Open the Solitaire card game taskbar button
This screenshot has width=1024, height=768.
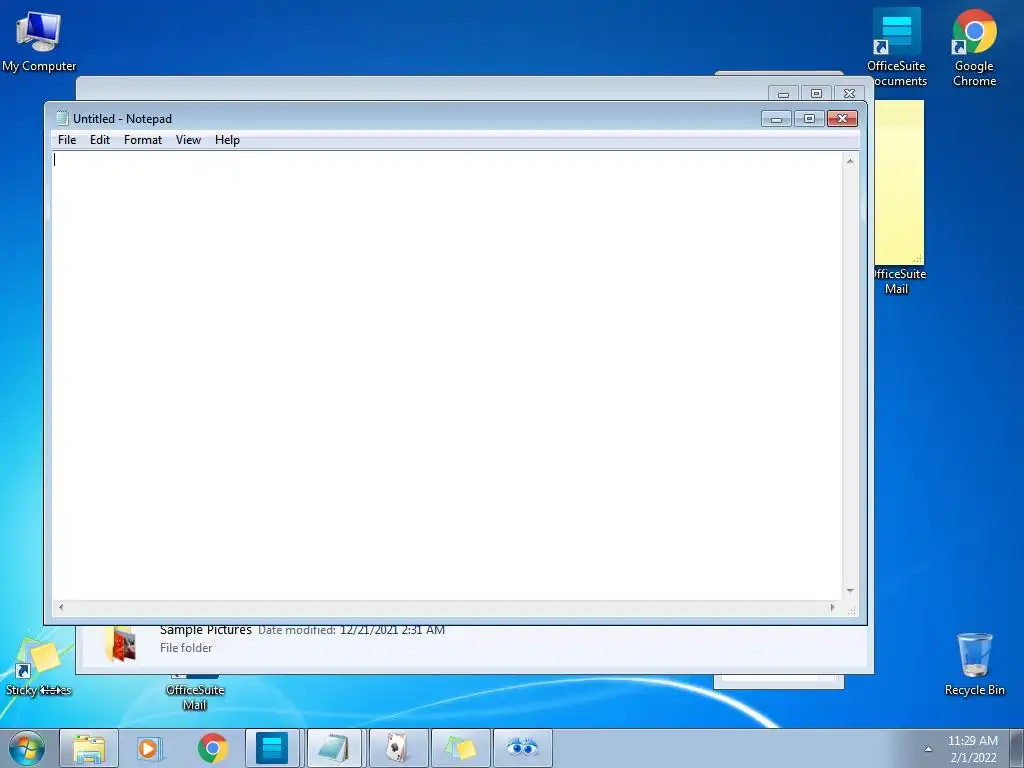pos(398,748)
